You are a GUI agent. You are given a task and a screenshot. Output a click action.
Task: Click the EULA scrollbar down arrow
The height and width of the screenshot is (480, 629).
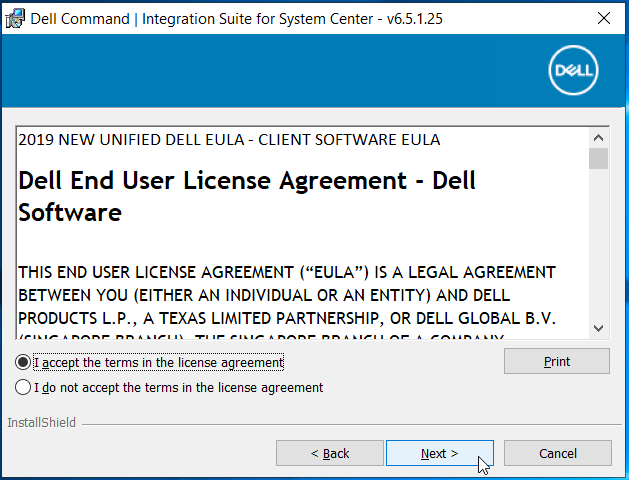(x=599, y=328)
